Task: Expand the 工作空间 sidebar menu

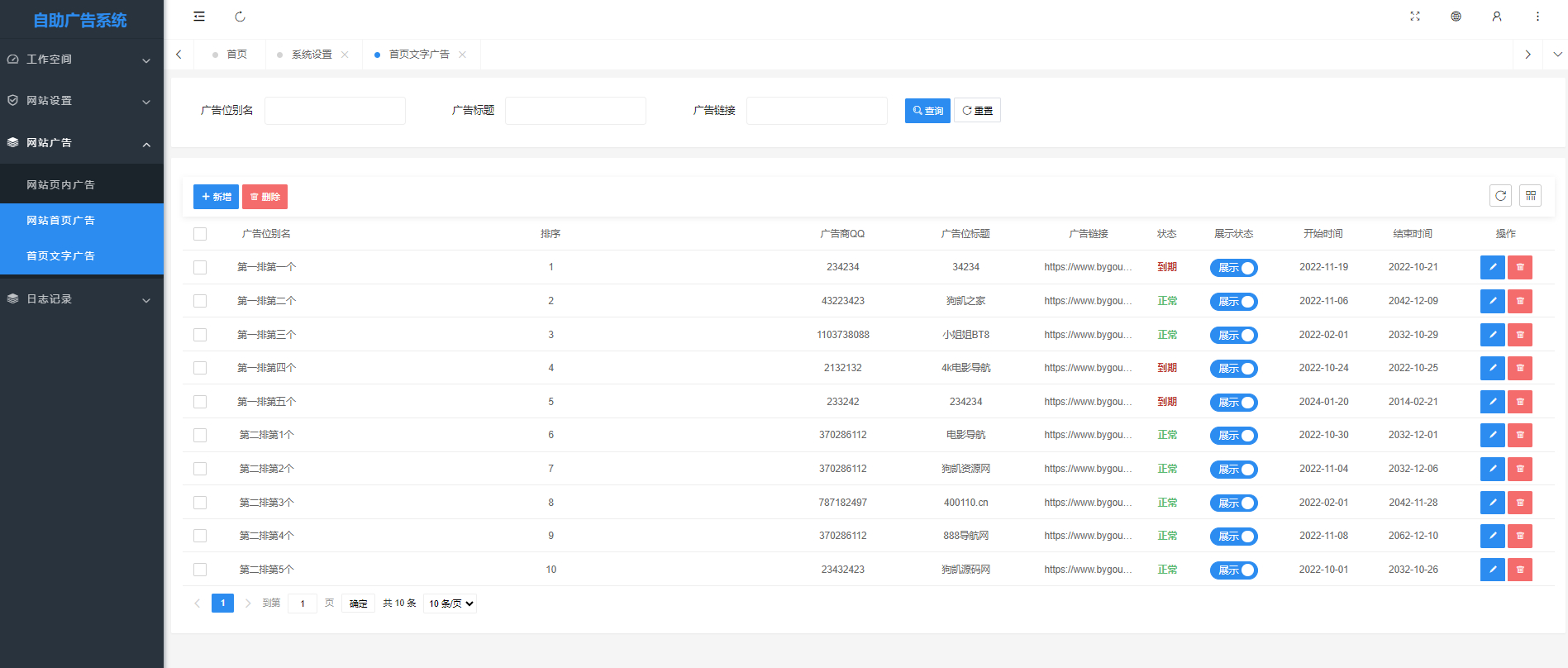Action: 81,60
